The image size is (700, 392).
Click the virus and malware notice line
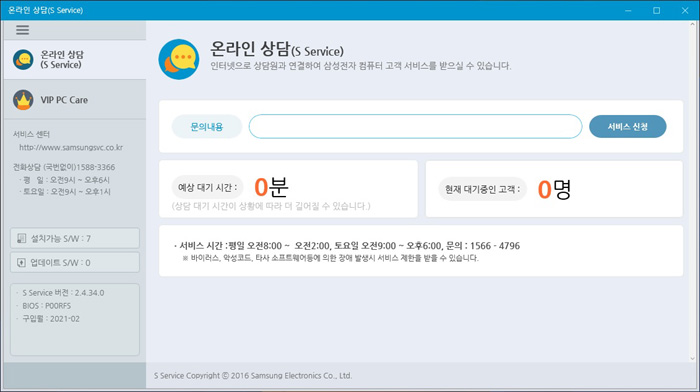(x=330, y=258)
